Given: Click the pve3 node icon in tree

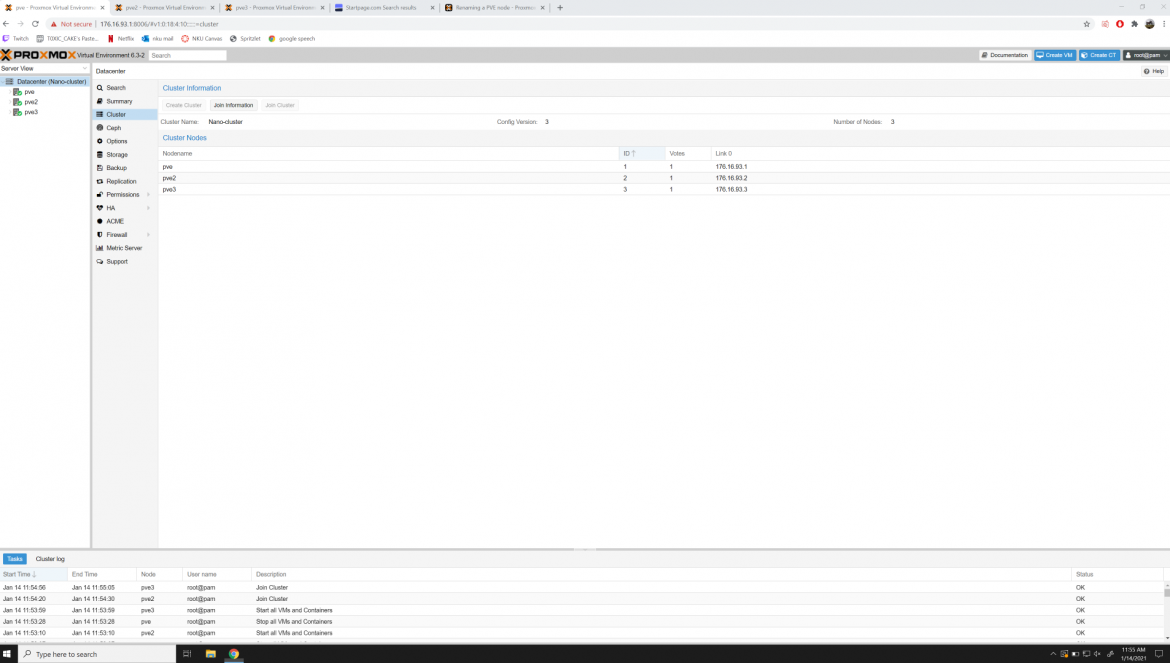Looking at the screenshot, I should 17,113.
